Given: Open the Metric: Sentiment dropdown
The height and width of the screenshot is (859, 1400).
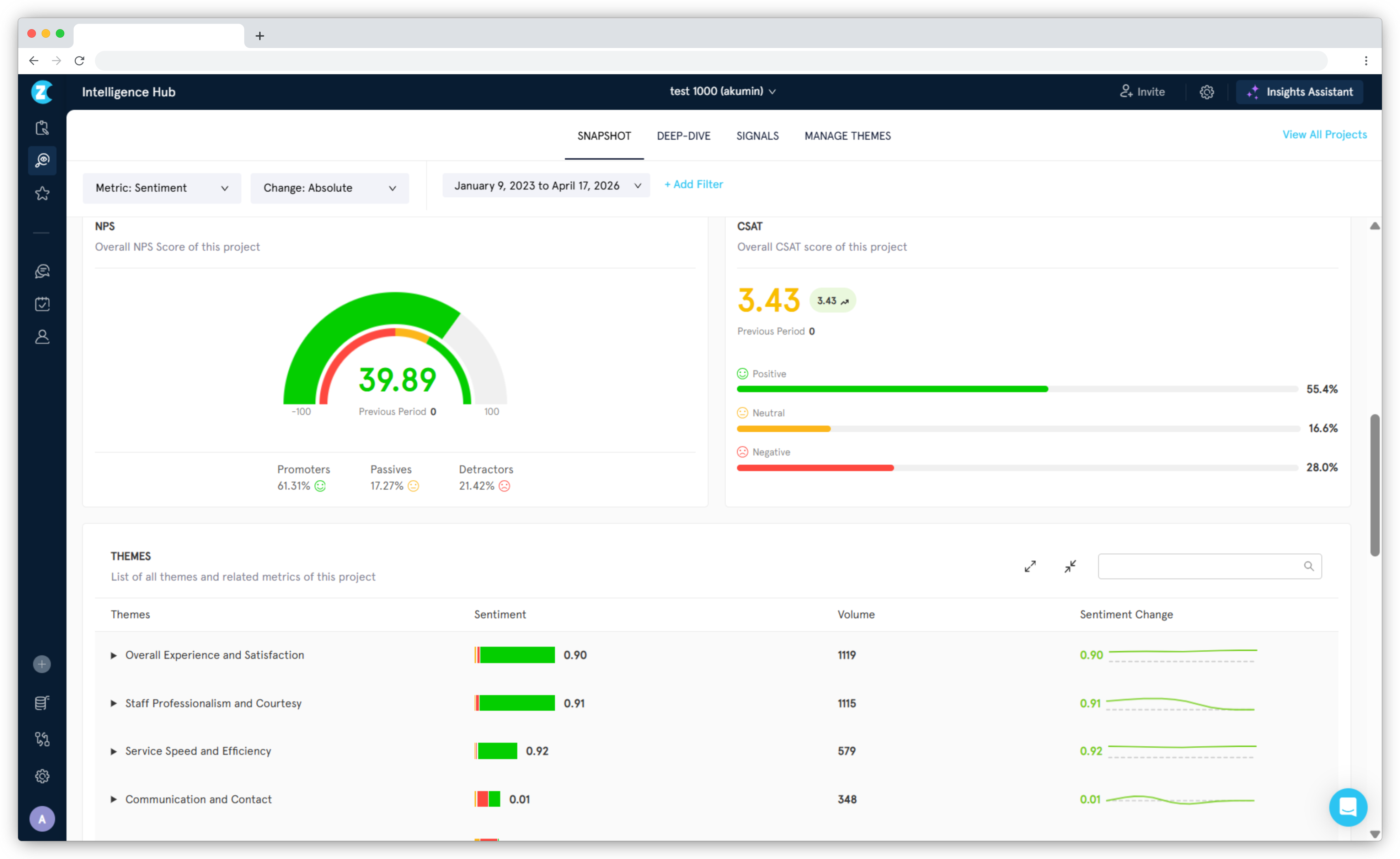Looking at the screenshot, I should (161, 188).
